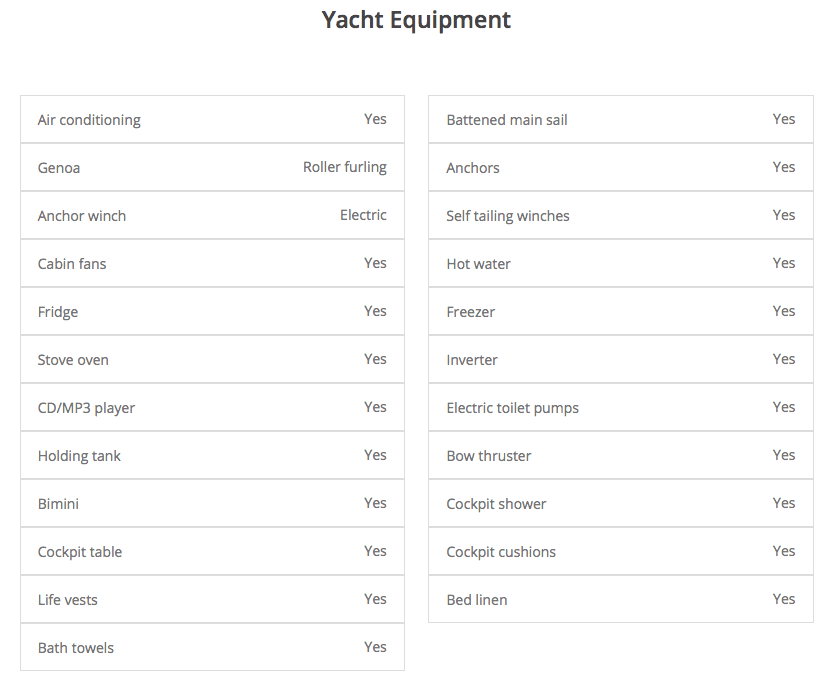Viewport: 831px width, 673px height.
Task: Click the Battened main sail label
Action: 507,120
